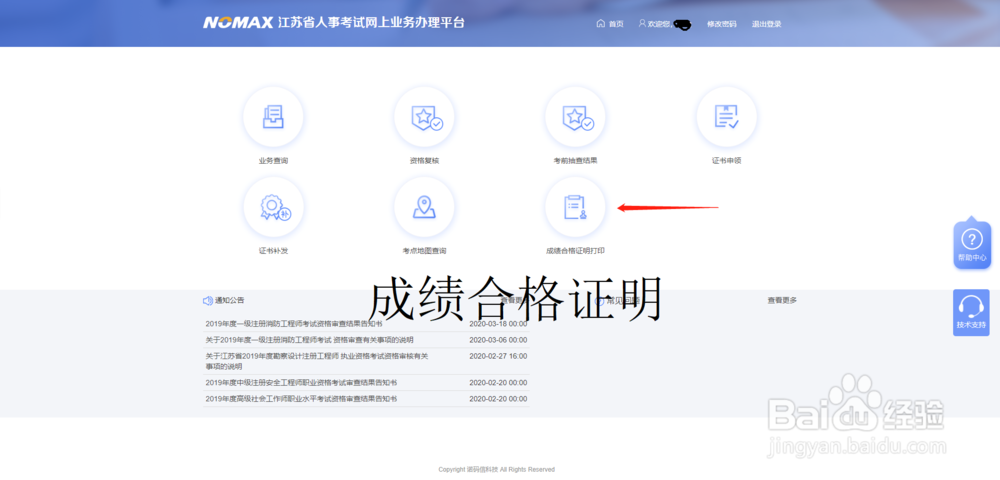Screen dimensions: 1000x480
Task: Click the 考前抽查结果 label
Action: tap(575, 161)
